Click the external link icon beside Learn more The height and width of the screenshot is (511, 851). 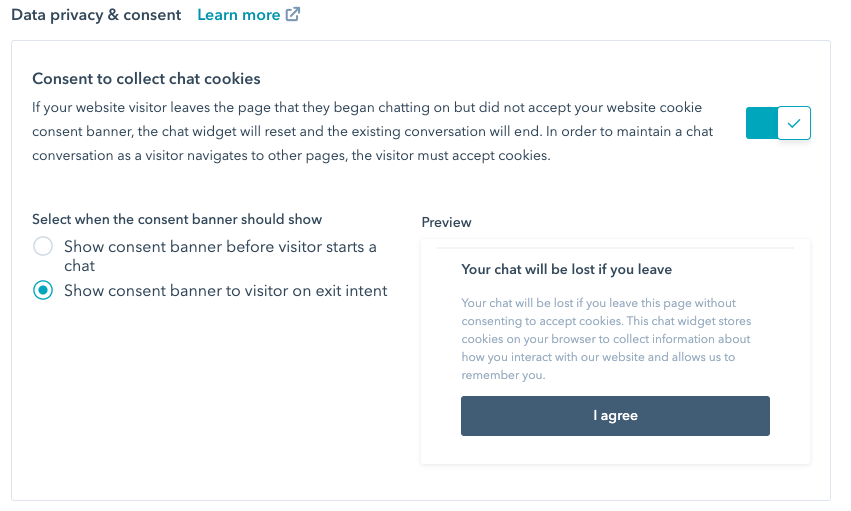pyautogui.click(x=293, y=15)
